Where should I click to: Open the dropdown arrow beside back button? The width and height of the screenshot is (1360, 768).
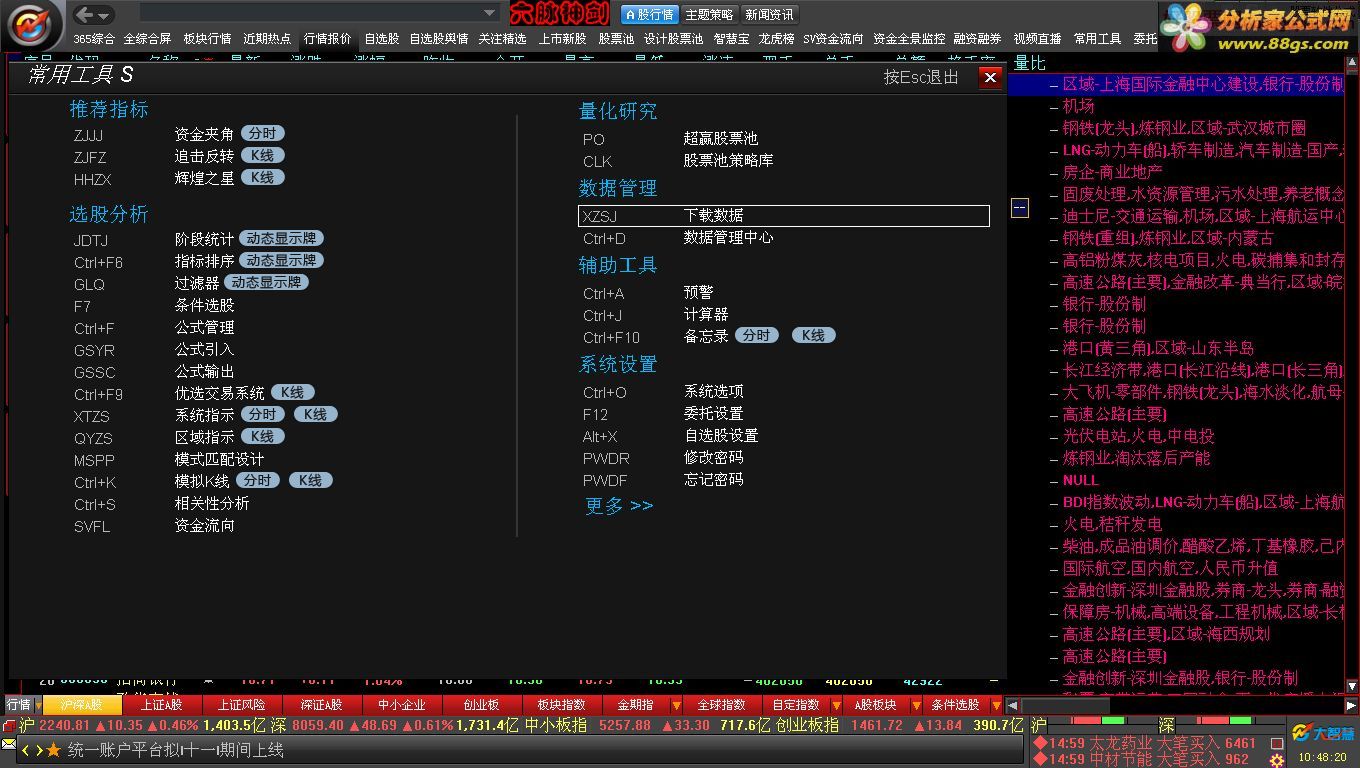tap(105, 15)
